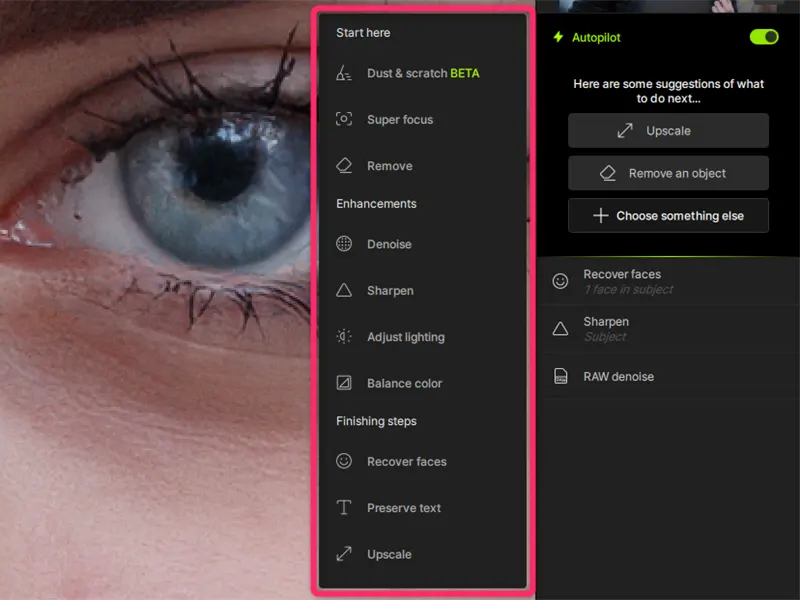The image size is (800, 600).
Task: Choose Preserve text from the menu
Action: [403, 508]
